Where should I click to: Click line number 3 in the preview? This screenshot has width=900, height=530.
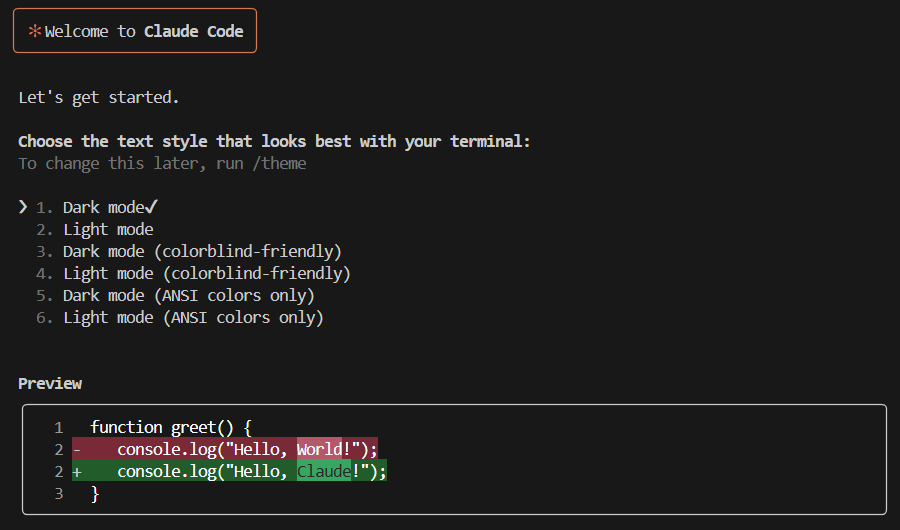click(59, 494)
